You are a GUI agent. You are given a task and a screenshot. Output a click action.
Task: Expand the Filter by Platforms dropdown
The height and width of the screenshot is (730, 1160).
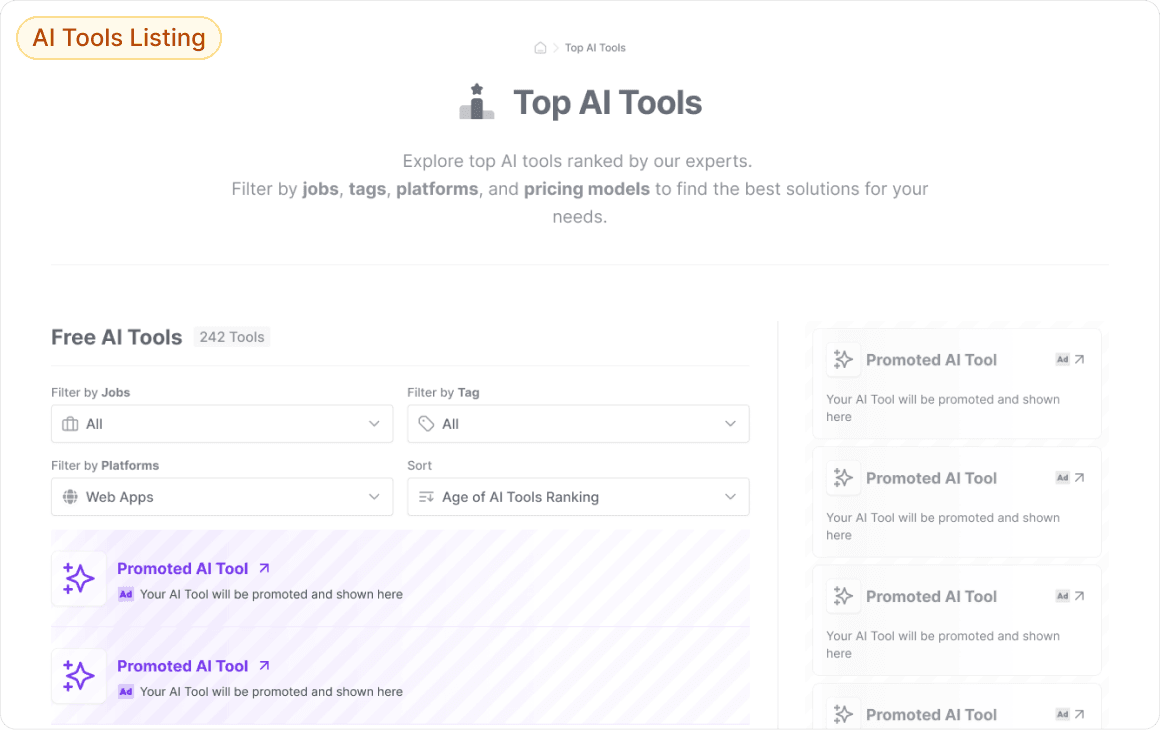(x=221, y=496)
